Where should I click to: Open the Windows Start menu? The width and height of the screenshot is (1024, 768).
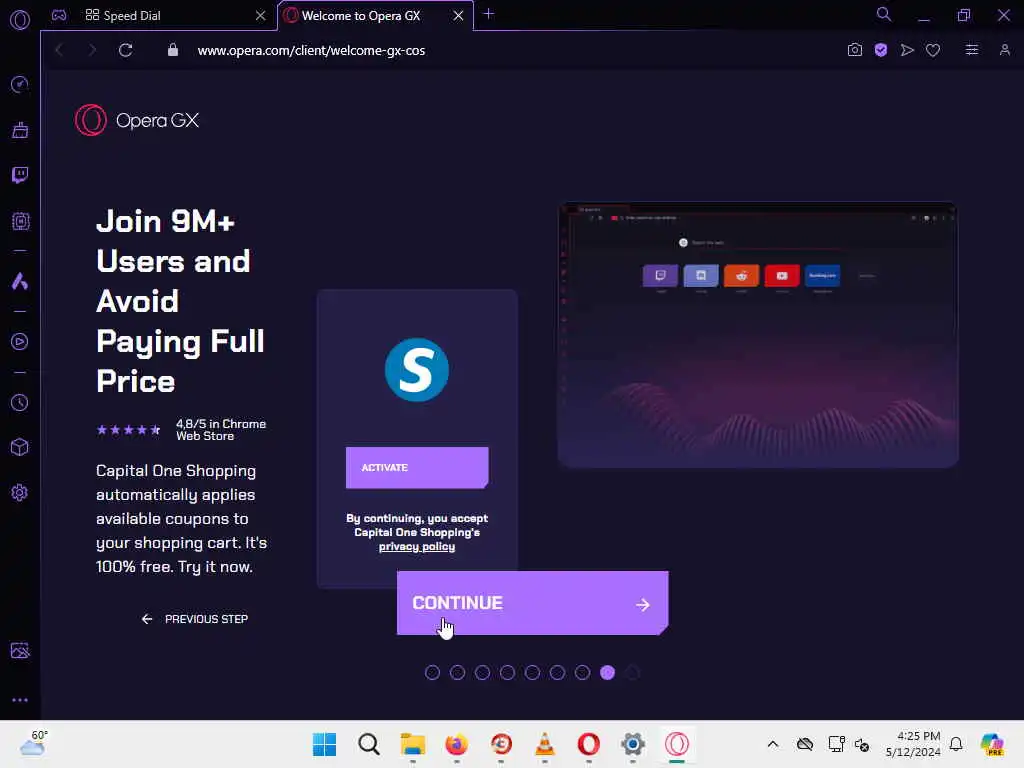pyautogui.click(x=324, y=744)
